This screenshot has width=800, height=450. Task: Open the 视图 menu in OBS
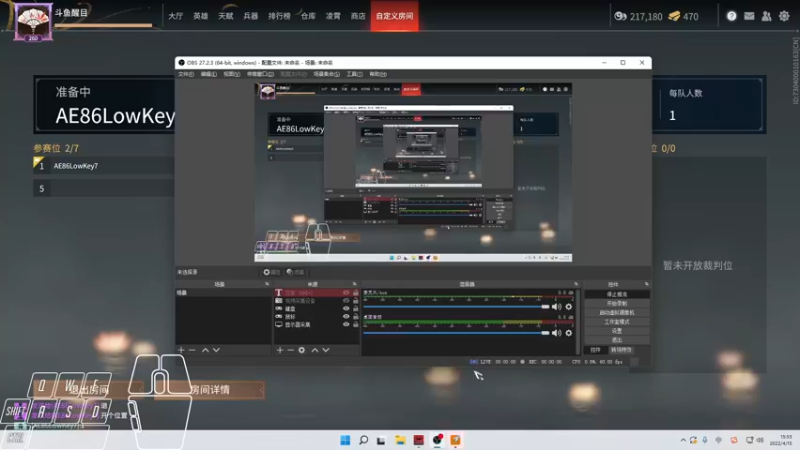coord(232,74)
